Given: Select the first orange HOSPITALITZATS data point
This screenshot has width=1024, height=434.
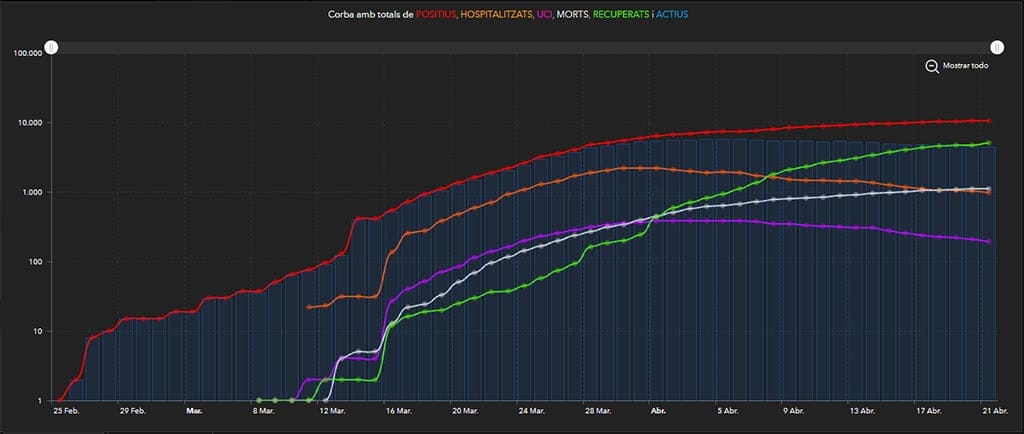Looking at the screenshot, I should pos(309,307).
